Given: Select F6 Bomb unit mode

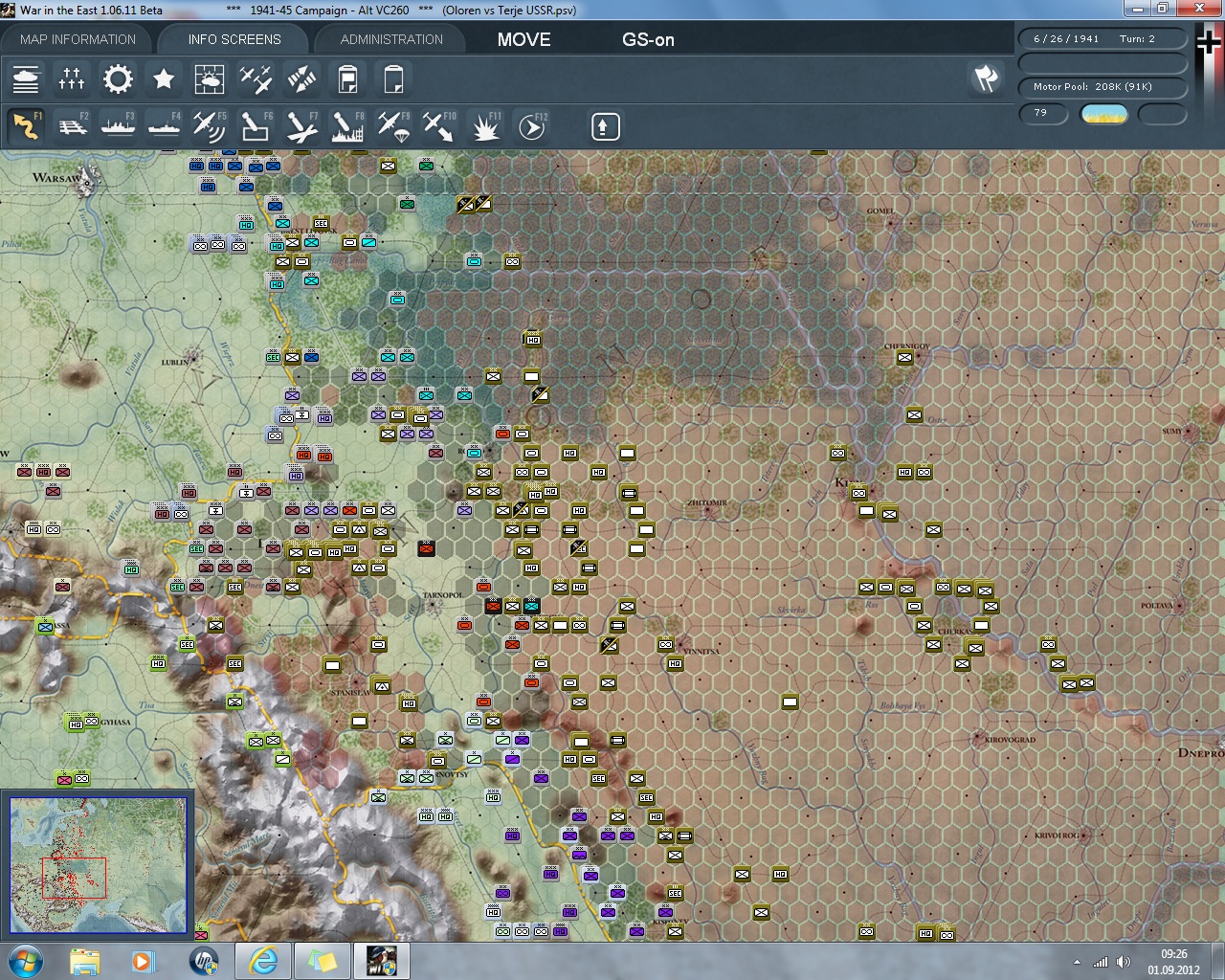Looking at the screenshot, I should click(256, 126).
